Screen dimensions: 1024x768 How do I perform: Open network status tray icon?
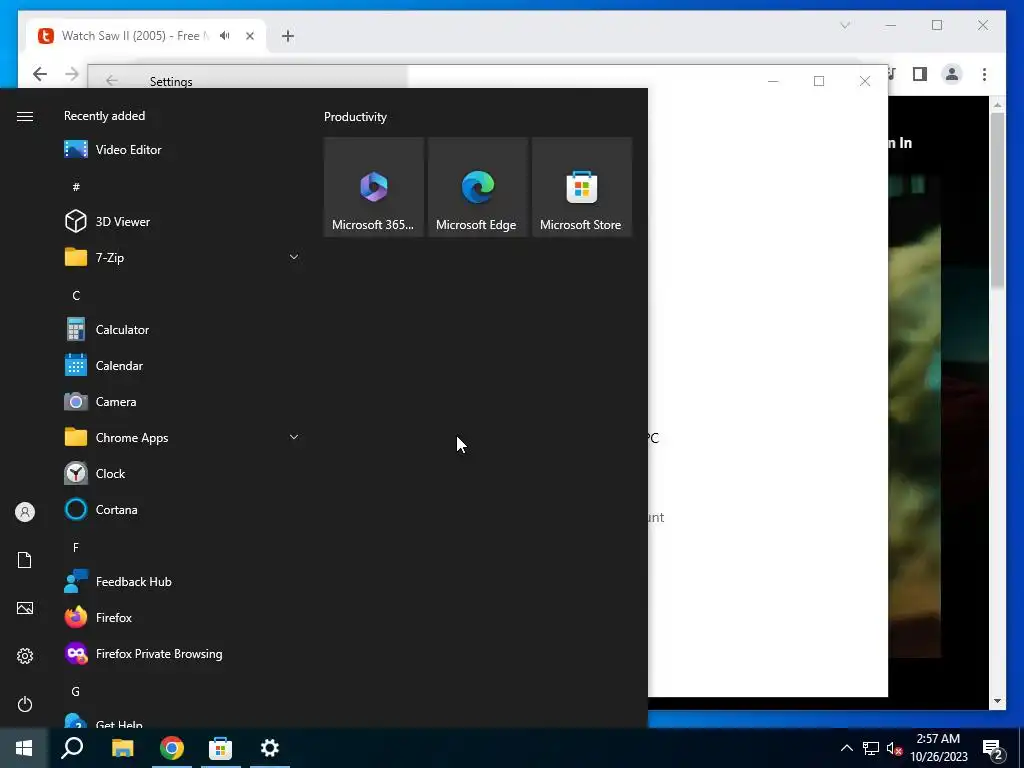(x=871, y=748)
